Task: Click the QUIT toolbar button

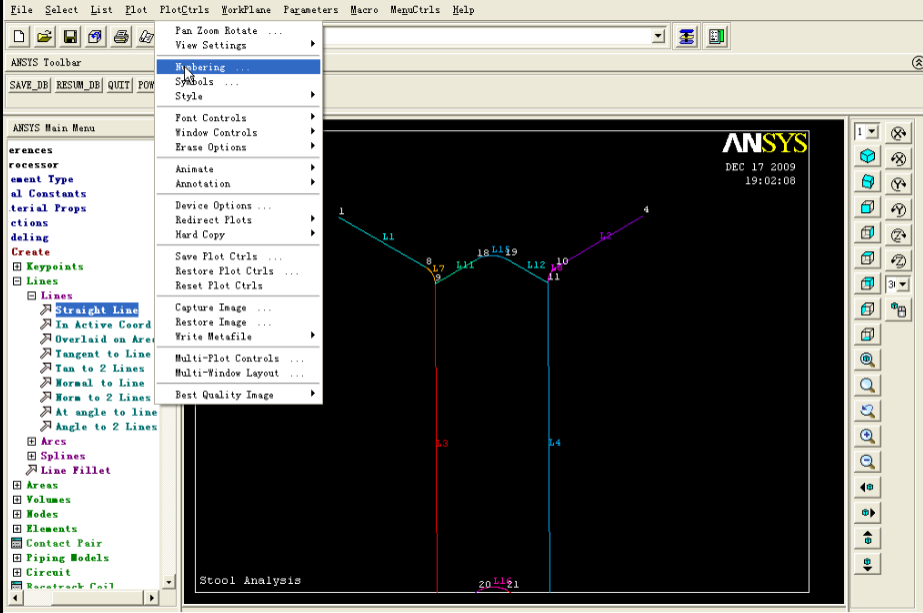Action: pos(119,85)
